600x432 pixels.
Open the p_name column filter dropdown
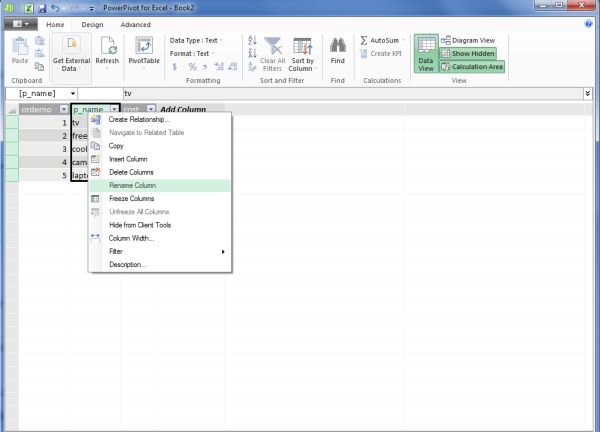tap(114, 109)
